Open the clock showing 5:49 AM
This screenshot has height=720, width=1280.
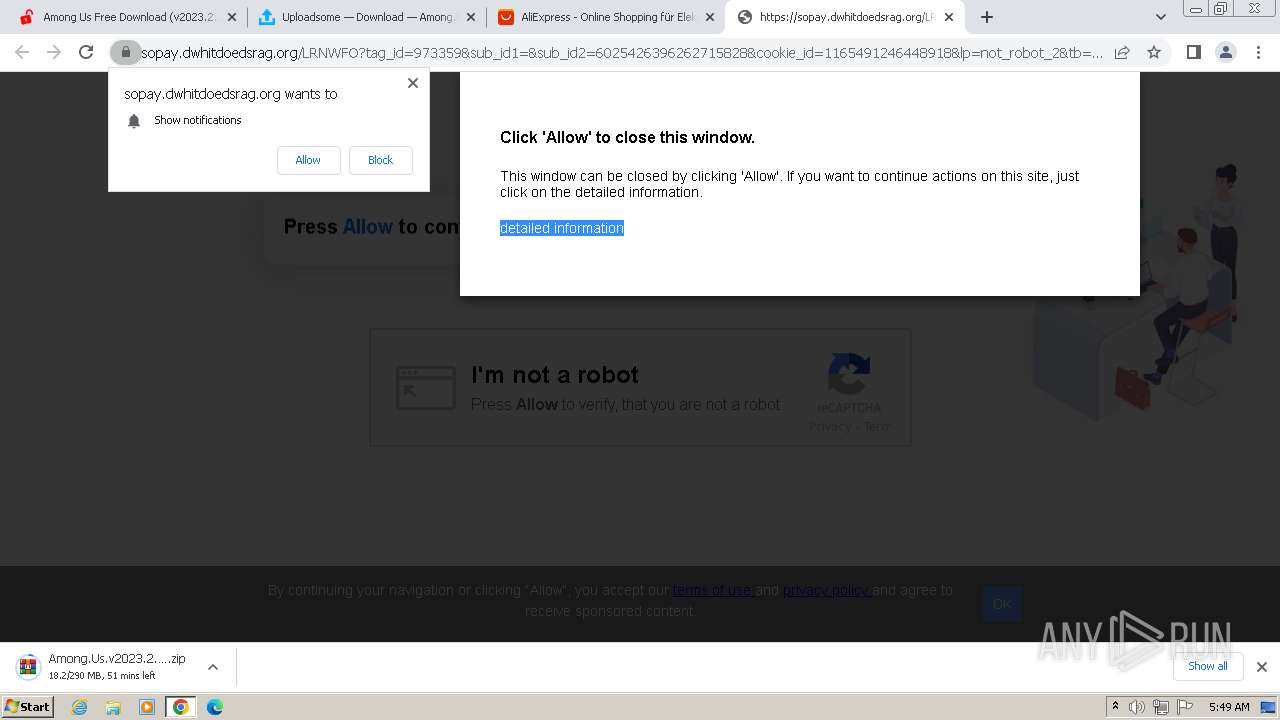(x=1229, y=707)
